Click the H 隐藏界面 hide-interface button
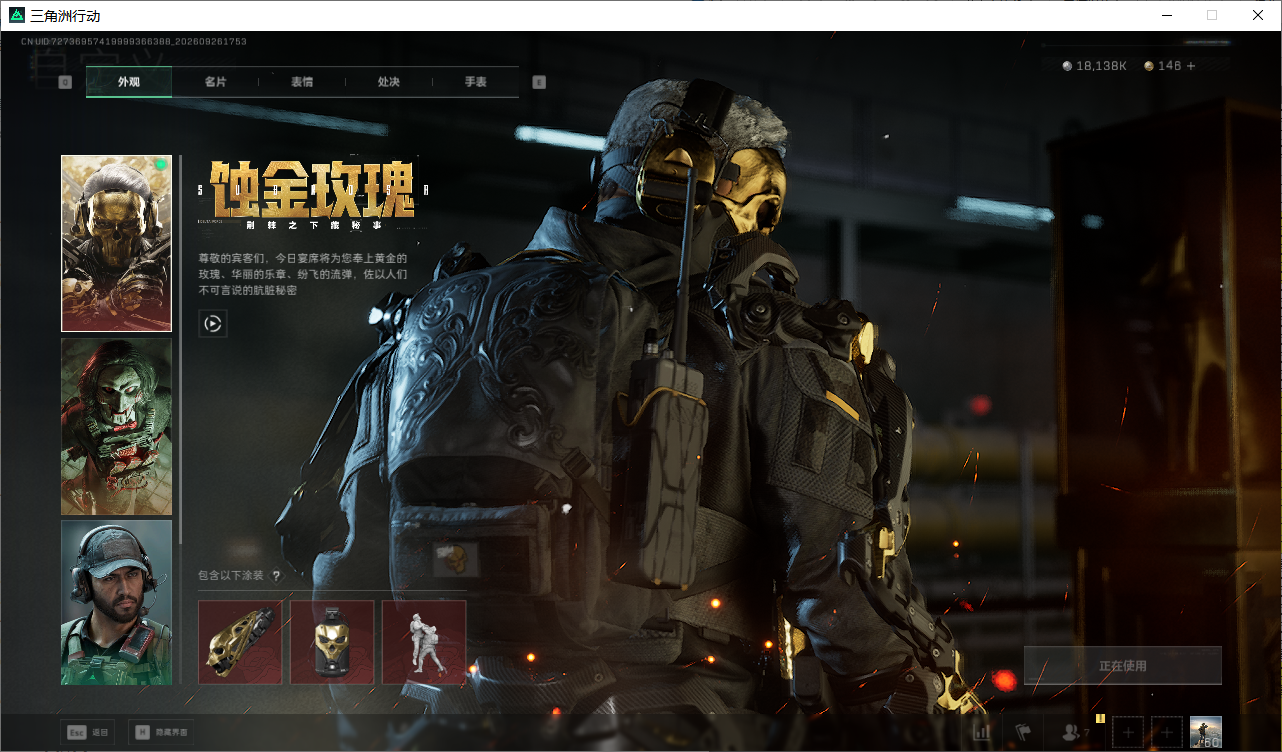1282x752 pixels. click(162, 732)
